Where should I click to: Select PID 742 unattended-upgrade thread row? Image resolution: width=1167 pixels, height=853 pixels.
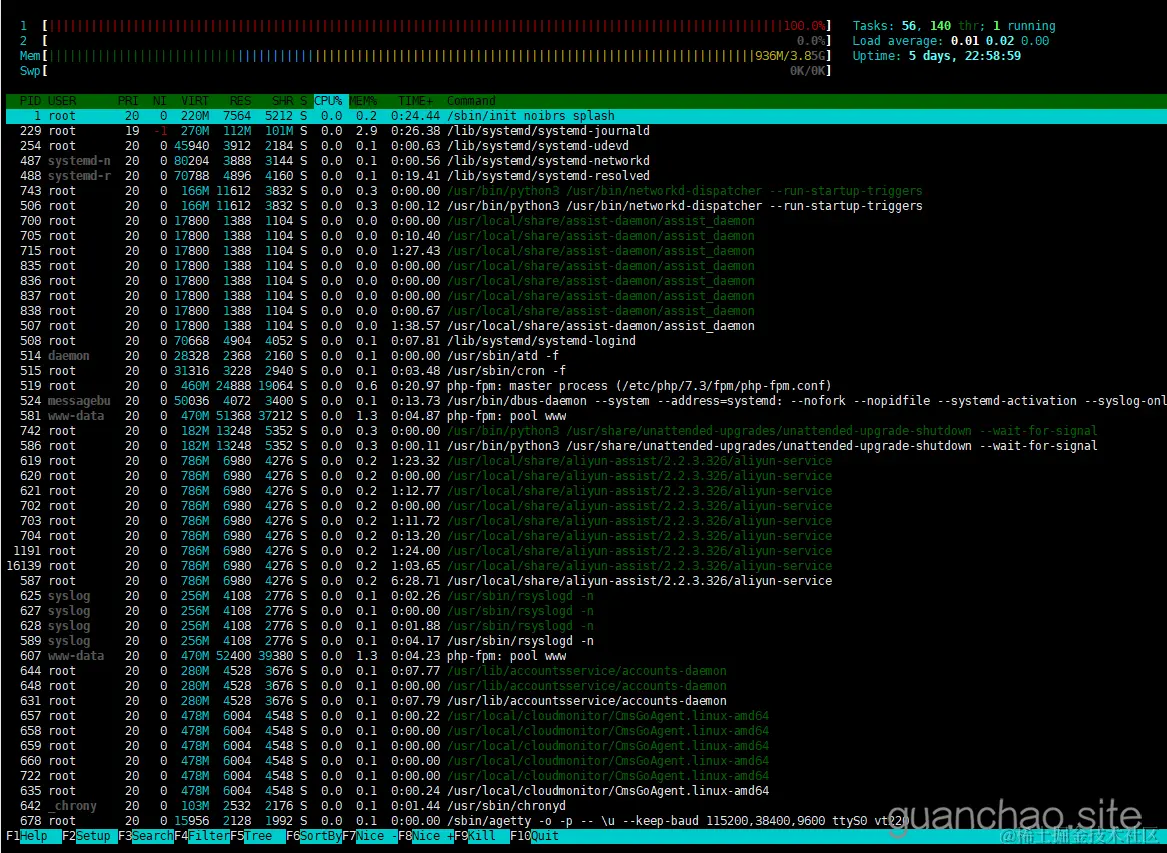(586, 431)
